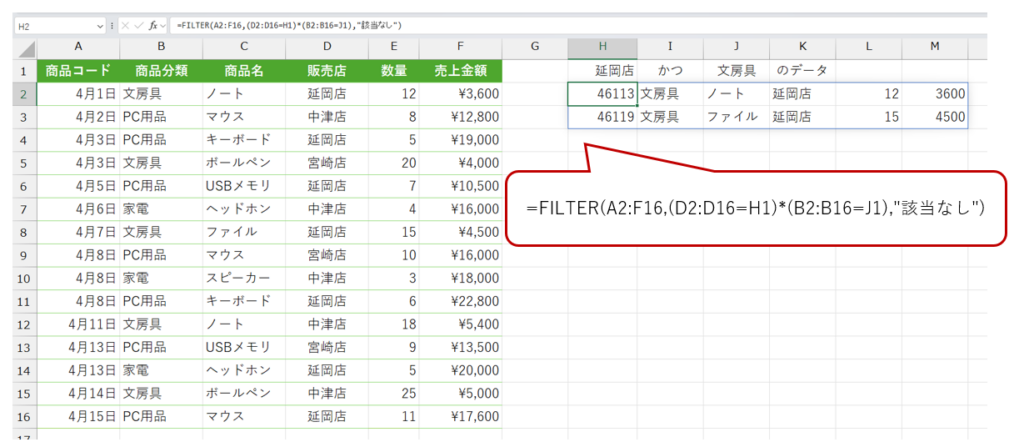Click the ¥12,800 sales amount cell
This screenshot has width=1024, height=442.
[460, 117]
